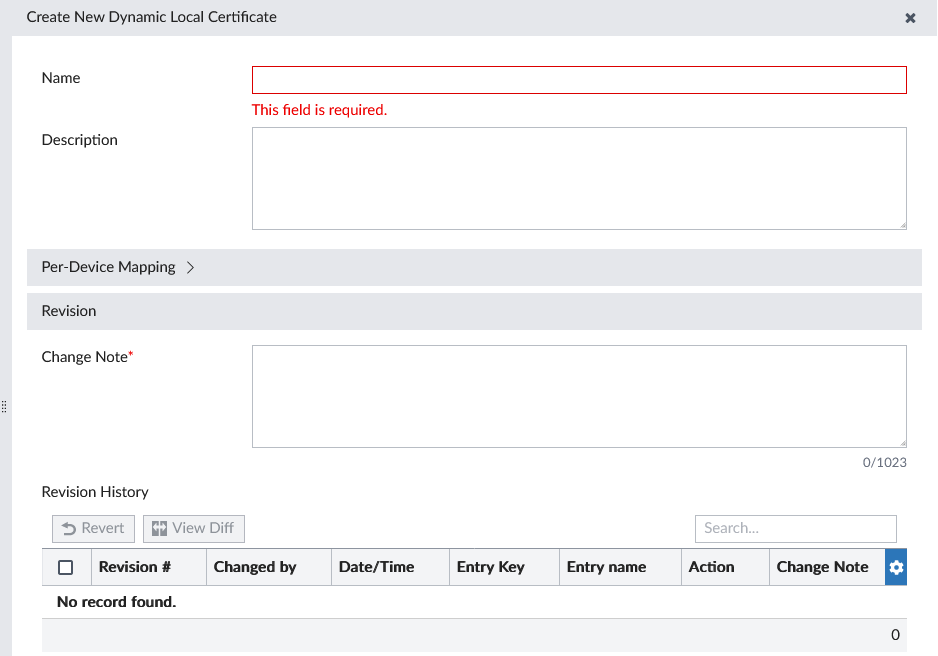The height and width of the screenshot is (656, 938).
Task: Click the Revision History label
Action: pyautogui.click(x=95, y=492)
